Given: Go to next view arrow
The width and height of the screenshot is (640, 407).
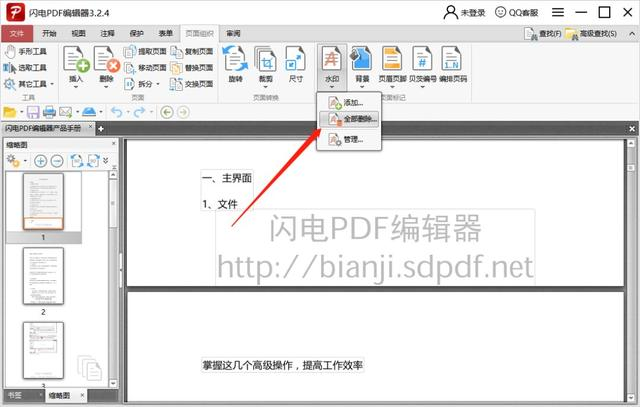Looking at the screenshot, I should [183, 112].
